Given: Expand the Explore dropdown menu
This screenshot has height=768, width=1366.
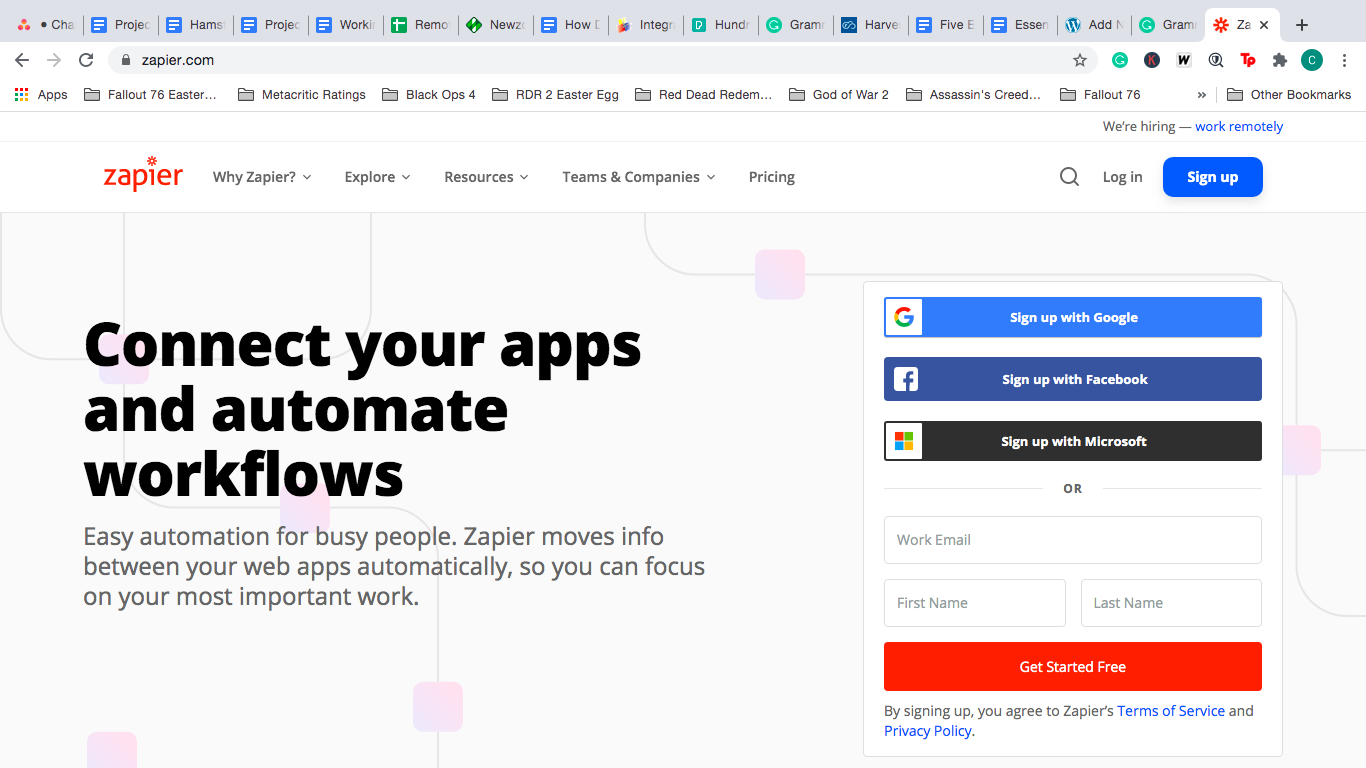Looking at the screenshot, I should point(377,177).
